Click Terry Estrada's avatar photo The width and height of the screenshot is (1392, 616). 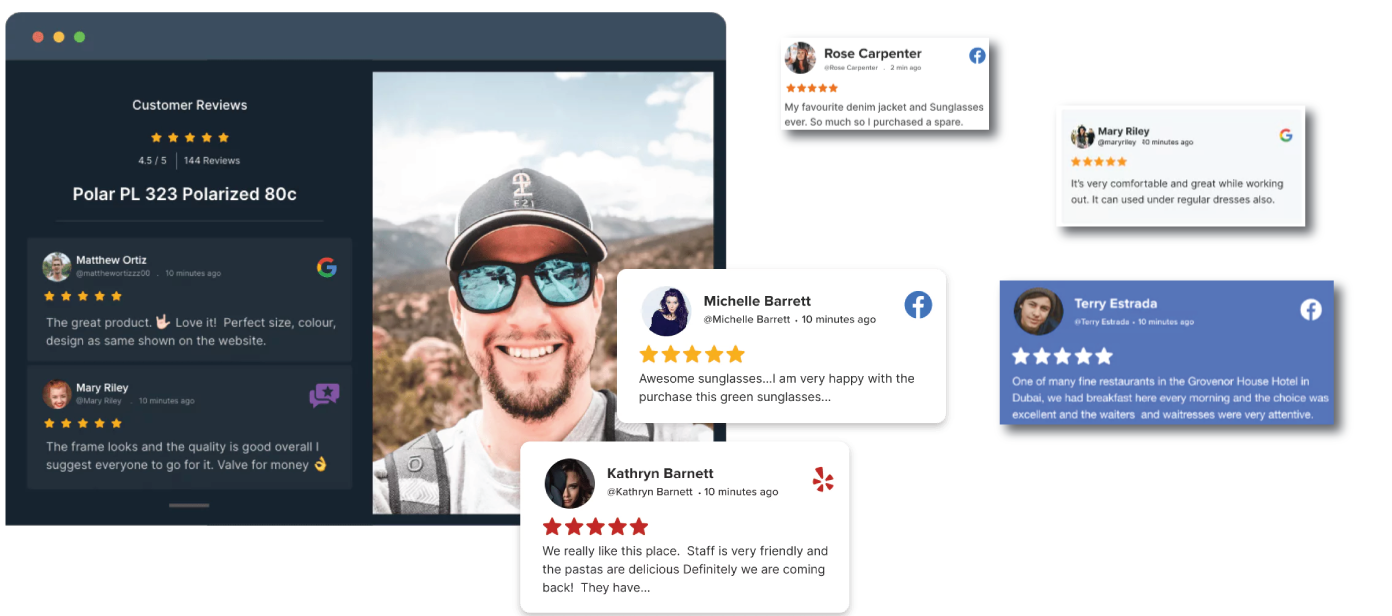coord(1038,311)
